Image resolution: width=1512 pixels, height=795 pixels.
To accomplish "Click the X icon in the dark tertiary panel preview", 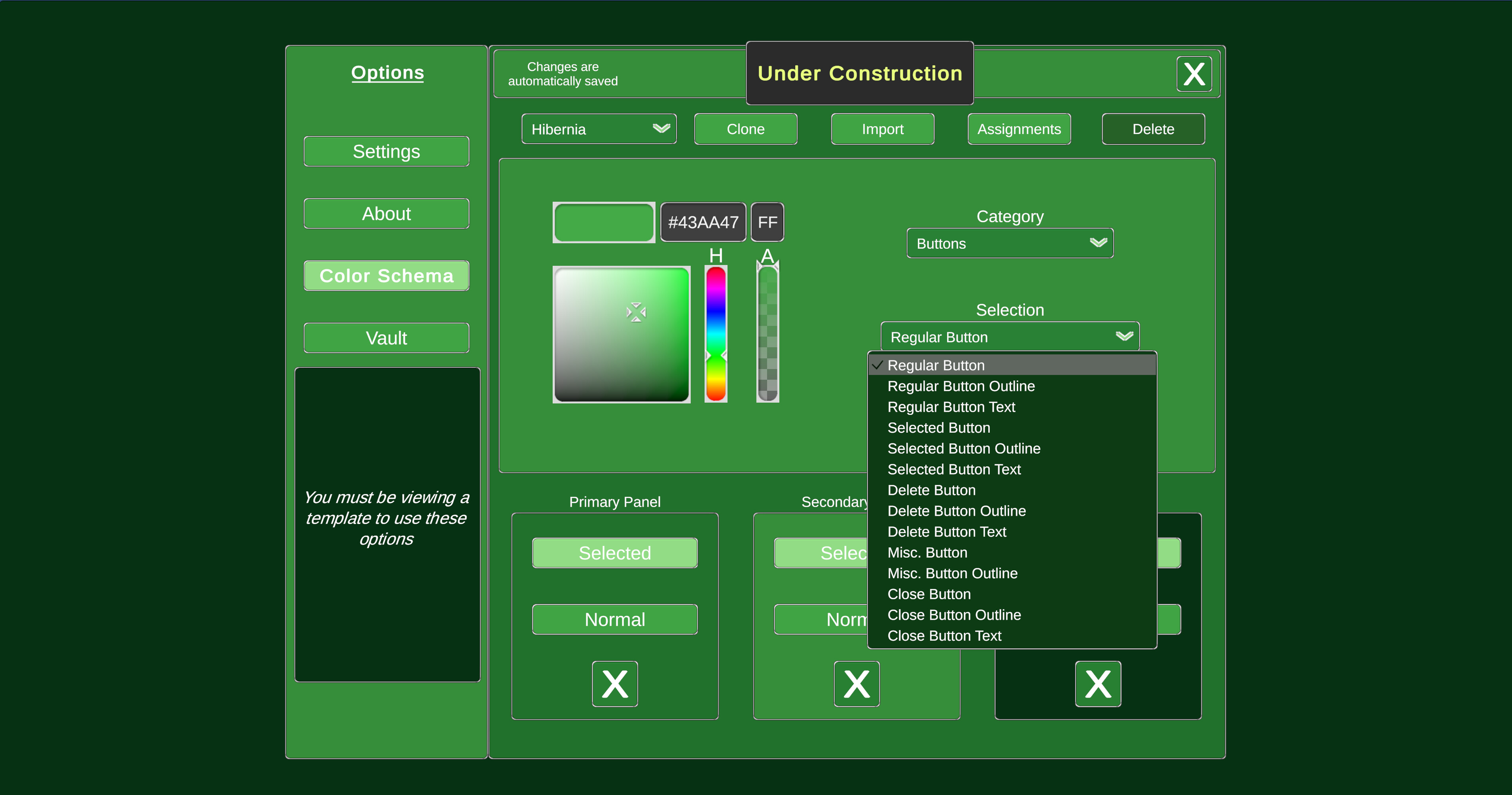I will click(x=1098, y=683).
